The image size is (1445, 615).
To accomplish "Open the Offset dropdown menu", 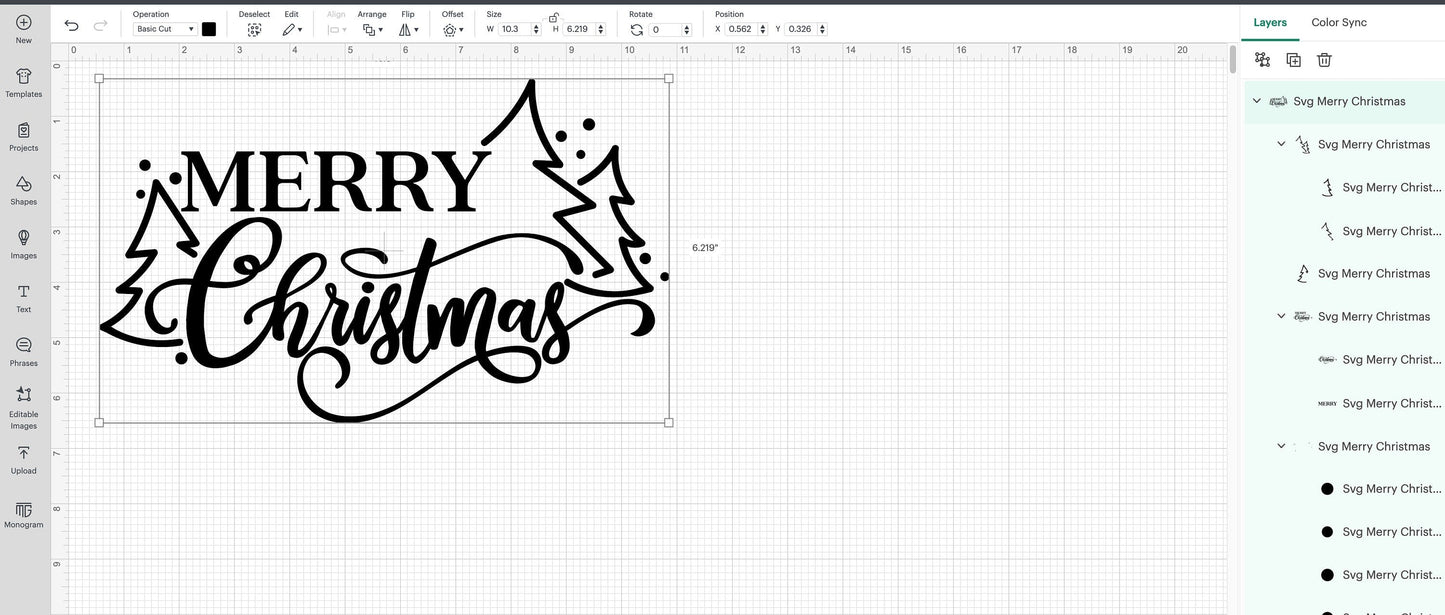I will coord(453,30).
